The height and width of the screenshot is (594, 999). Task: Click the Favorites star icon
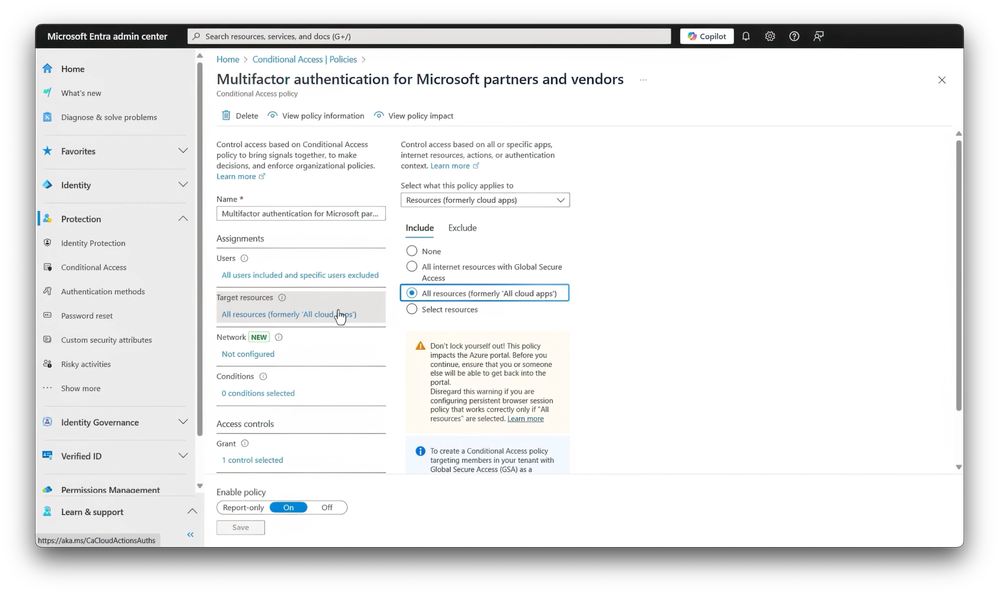pyautogui.click(x=47, y=151)
